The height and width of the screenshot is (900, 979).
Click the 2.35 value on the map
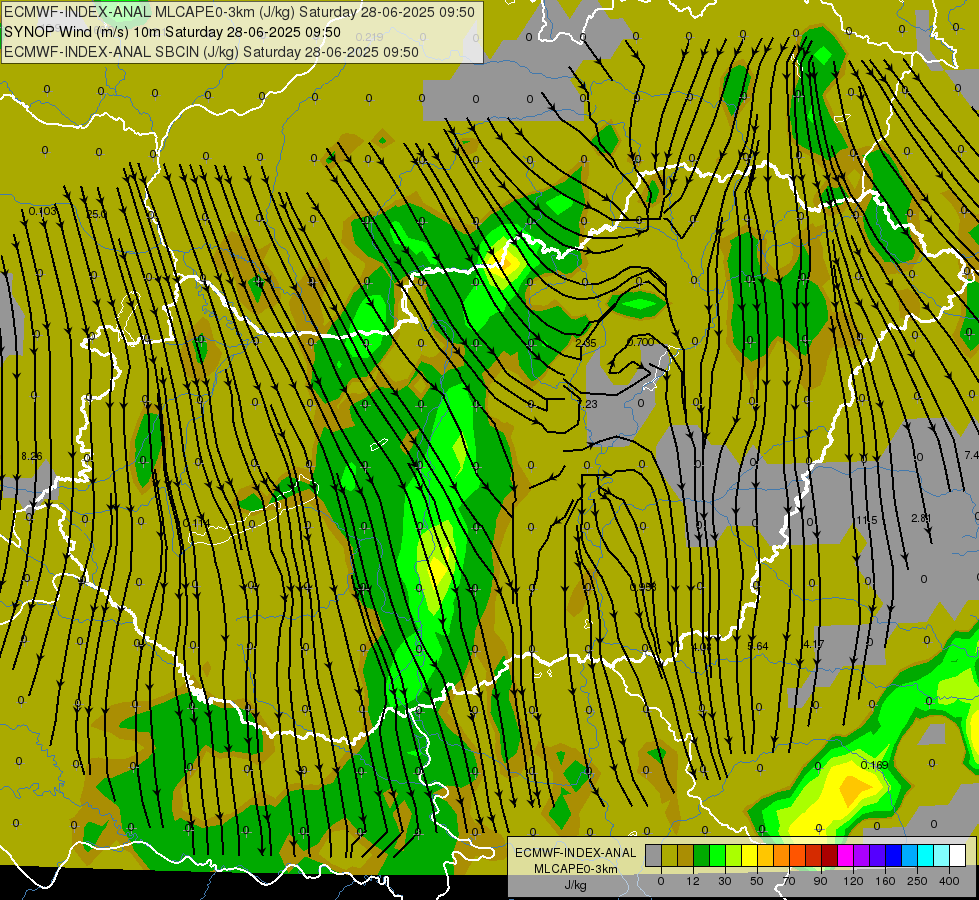(x=586, y=343)
